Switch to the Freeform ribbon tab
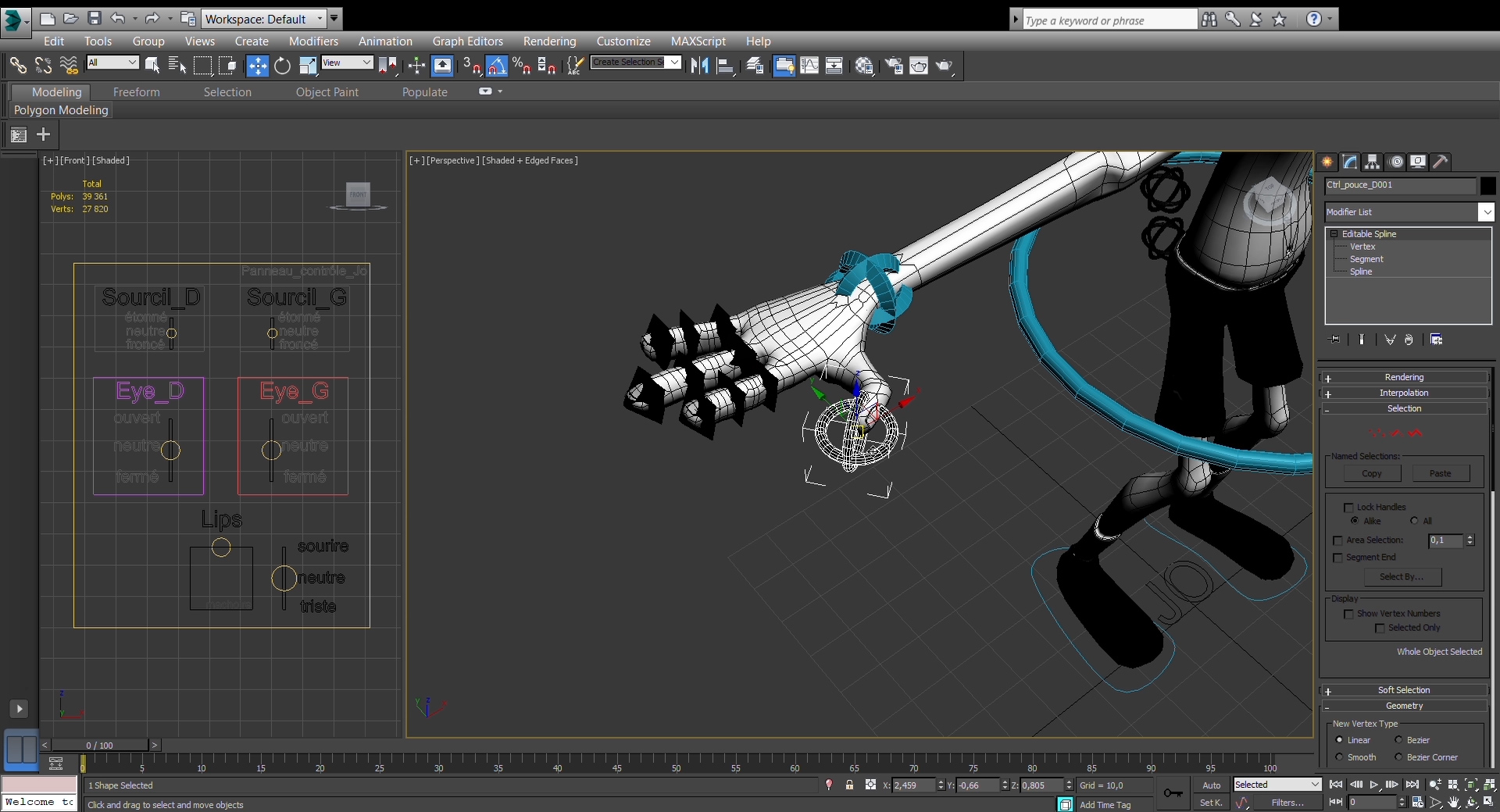This screenshot has width=1500, height=812. pyautogui.click(x=136, y=92)
